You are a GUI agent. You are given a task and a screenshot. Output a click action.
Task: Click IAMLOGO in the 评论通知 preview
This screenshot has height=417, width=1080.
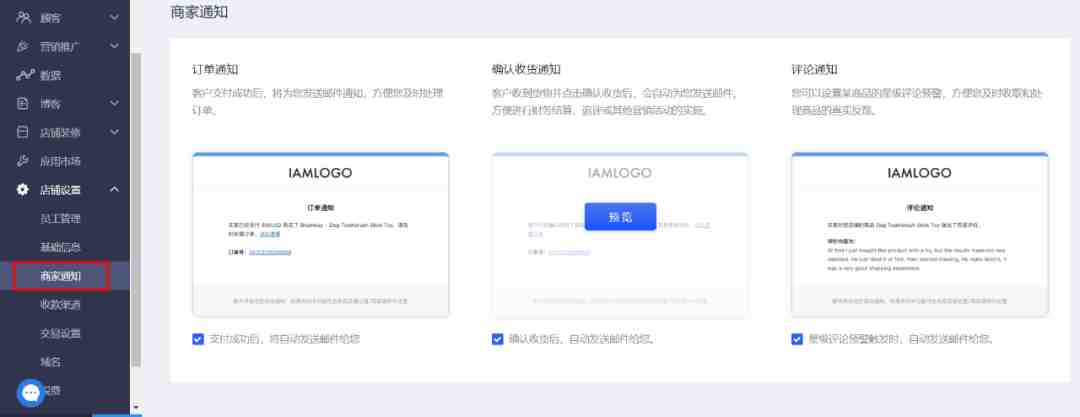point(920,173)
